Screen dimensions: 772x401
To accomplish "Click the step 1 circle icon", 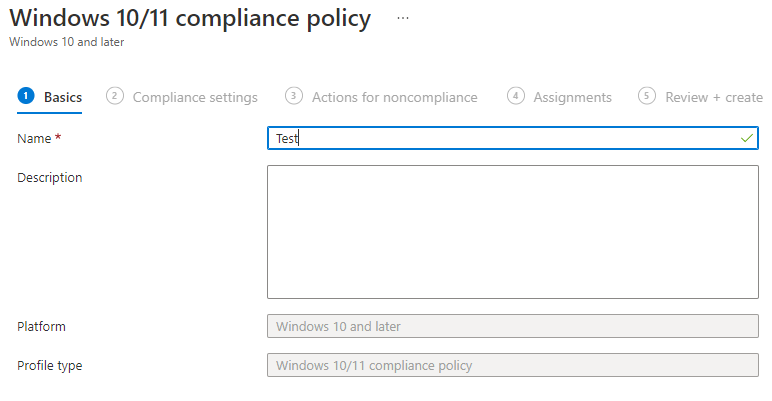I will pyautogui.click(x=26, y=96).
